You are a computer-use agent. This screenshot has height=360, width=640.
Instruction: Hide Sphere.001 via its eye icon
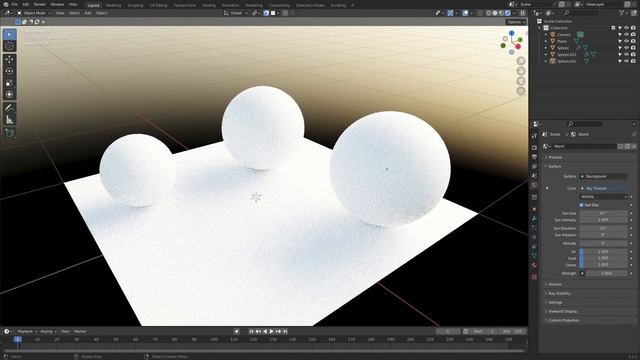(627, 54)
